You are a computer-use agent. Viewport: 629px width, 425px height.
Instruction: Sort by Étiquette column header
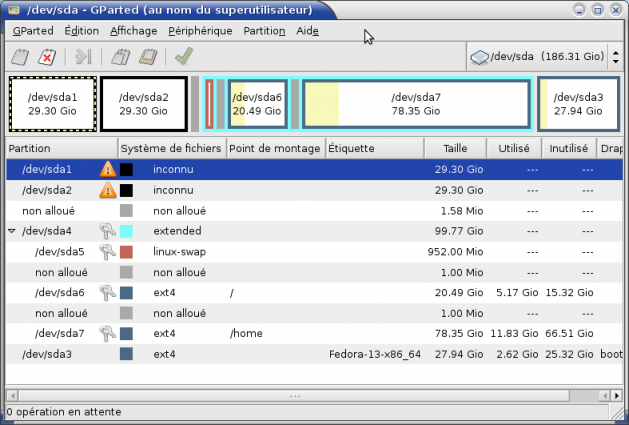tap(375, 148)
